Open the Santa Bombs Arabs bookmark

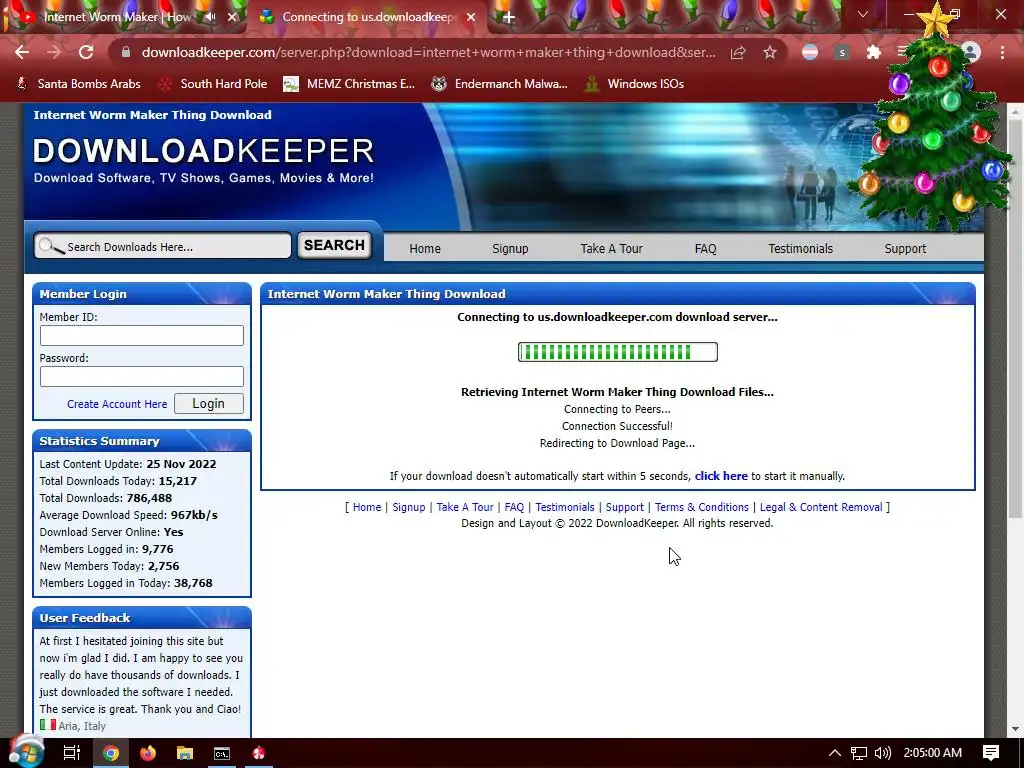(x=78, y=84)
